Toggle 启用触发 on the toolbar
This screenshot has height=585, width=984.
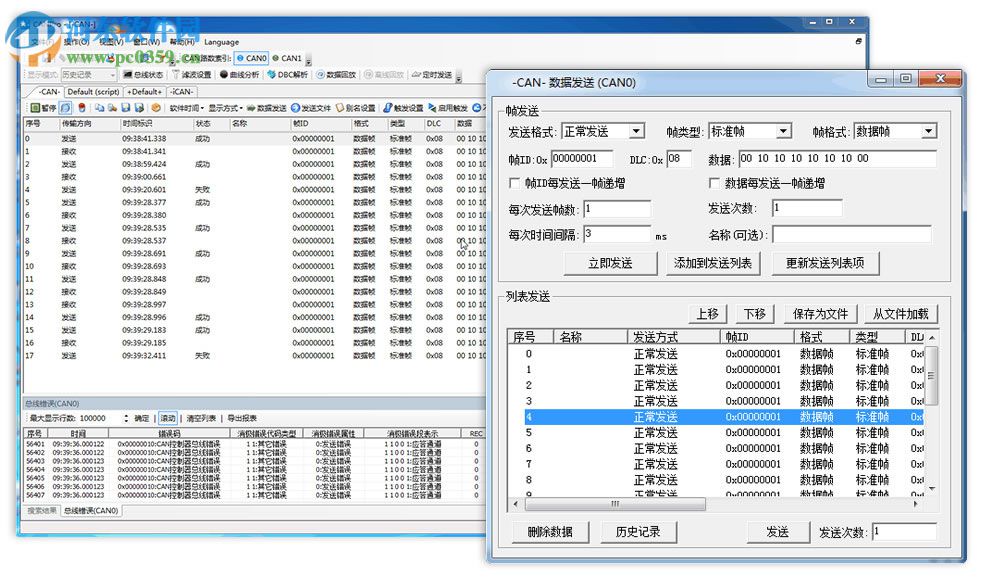(452, 105)
